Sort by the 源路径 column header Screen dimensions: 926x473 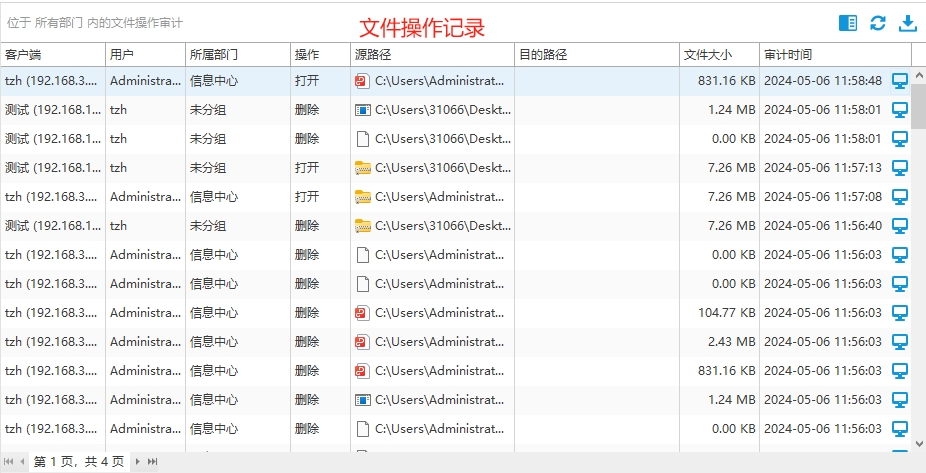click(432, 55)
